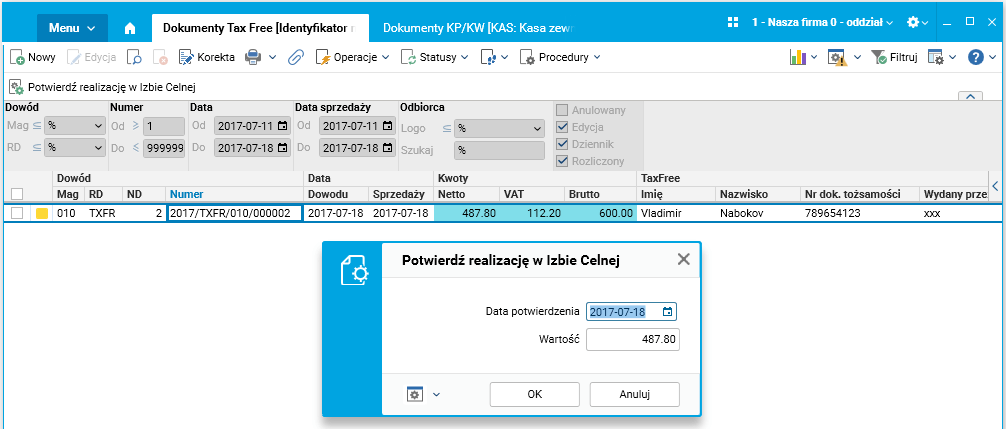
Task: Click the blue question mark help icon
Action: coord(975,57)
